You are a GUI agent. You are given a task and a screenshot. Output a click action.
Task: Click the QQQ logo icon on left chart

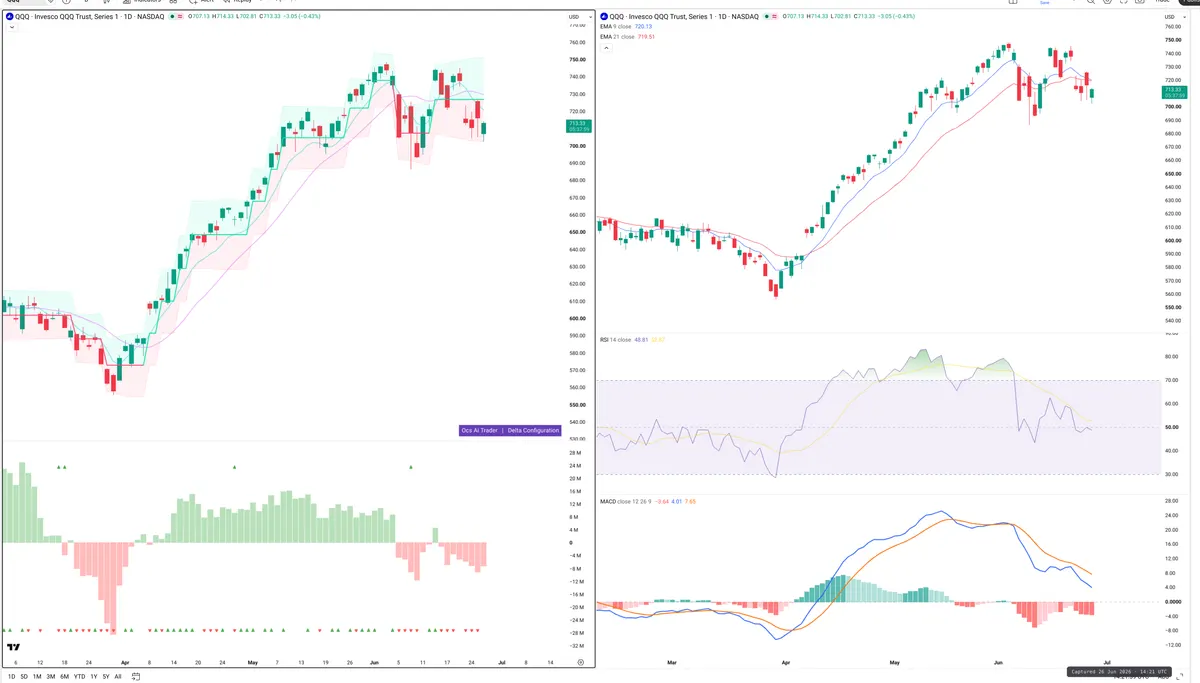[9, 17]
